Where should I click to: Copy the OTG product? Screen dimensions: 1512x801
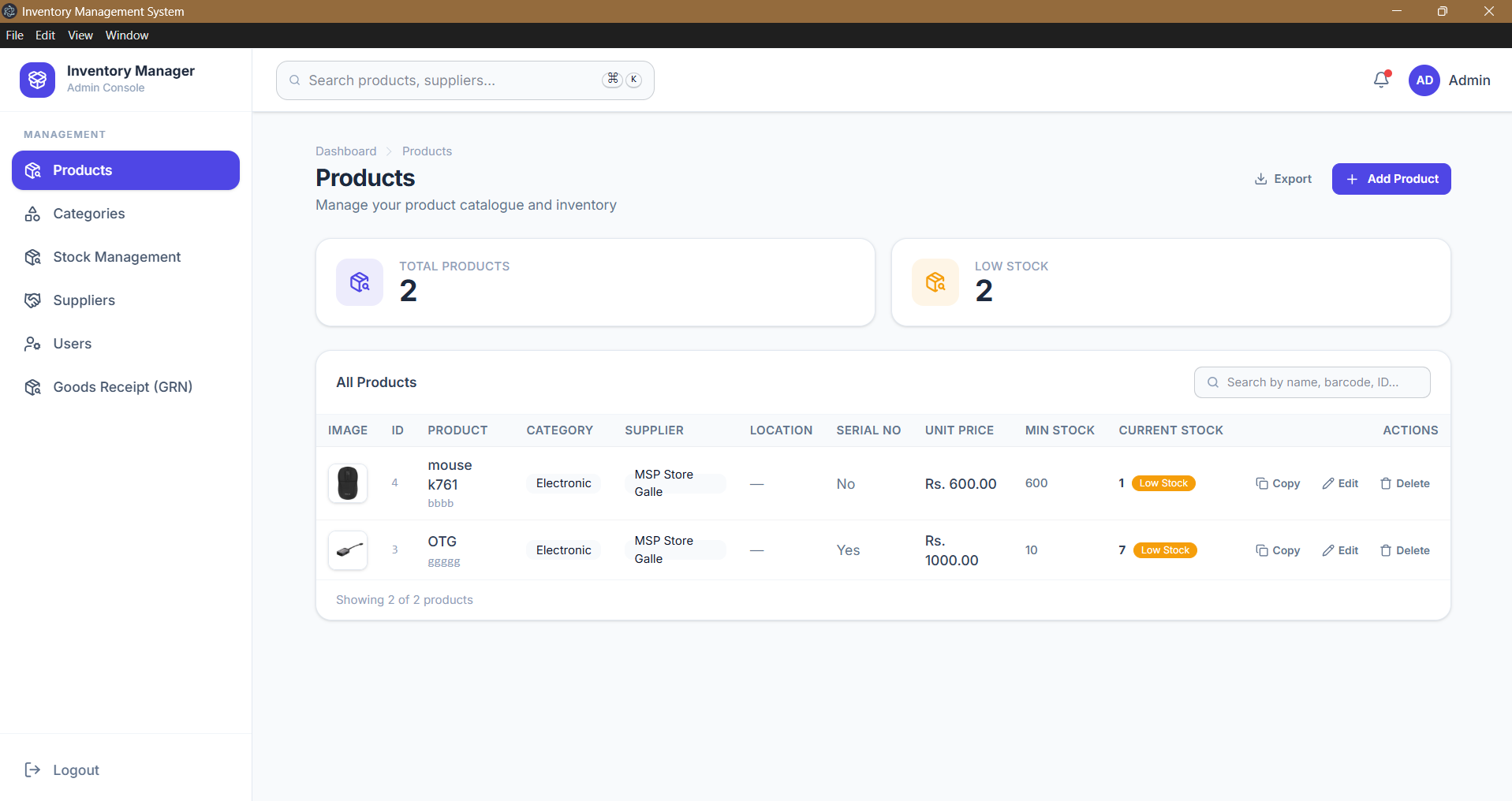click(1278, 550)
